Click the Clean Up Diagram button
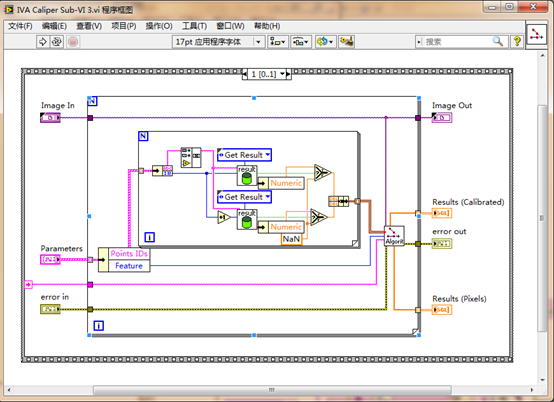 coord(346,42)
